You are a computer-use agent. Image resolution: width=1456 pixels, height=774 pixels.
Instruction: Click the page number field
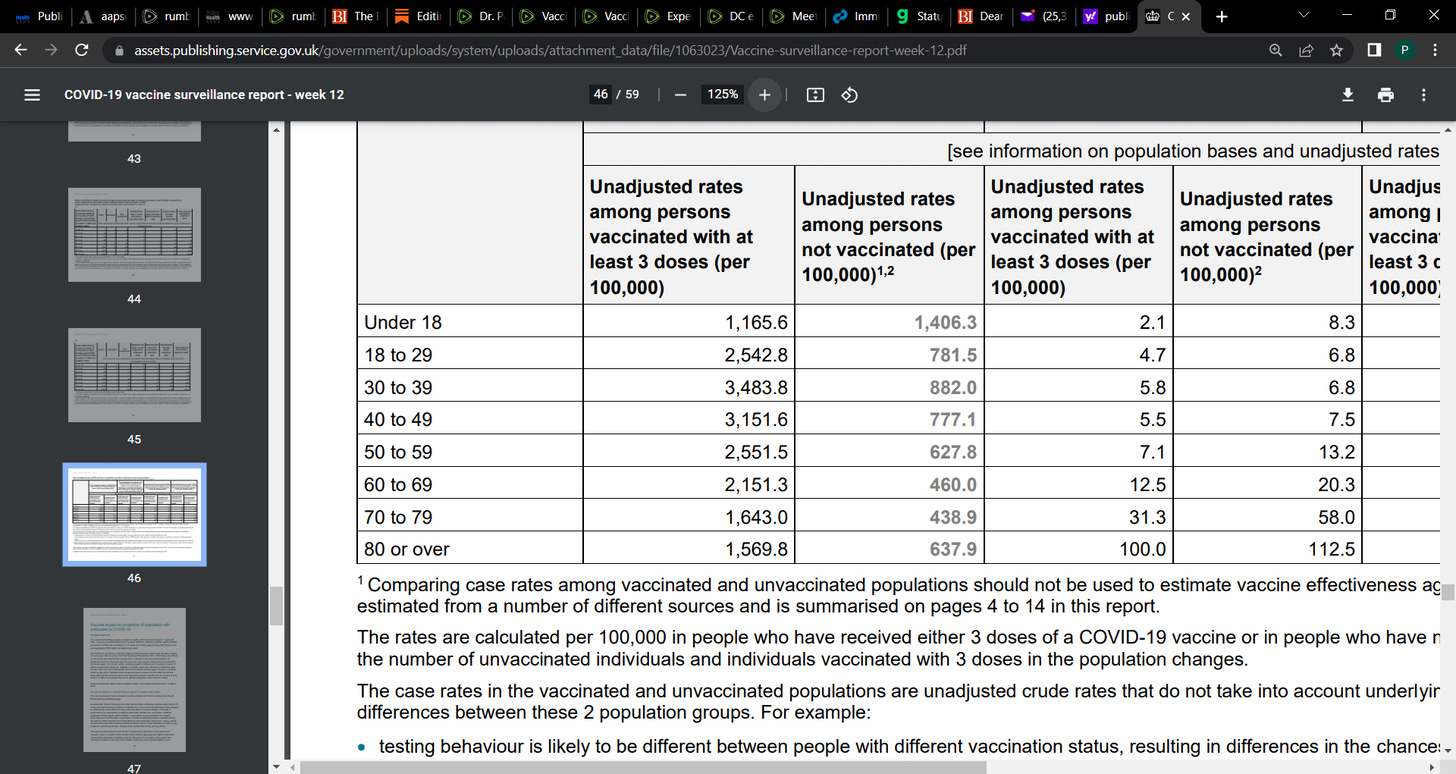click(x=600, y=95)
